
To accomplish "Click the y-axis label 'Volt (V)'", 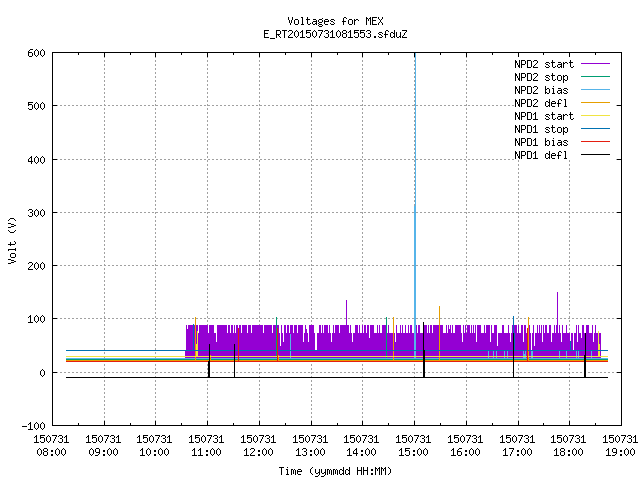I will pos(13,240).
